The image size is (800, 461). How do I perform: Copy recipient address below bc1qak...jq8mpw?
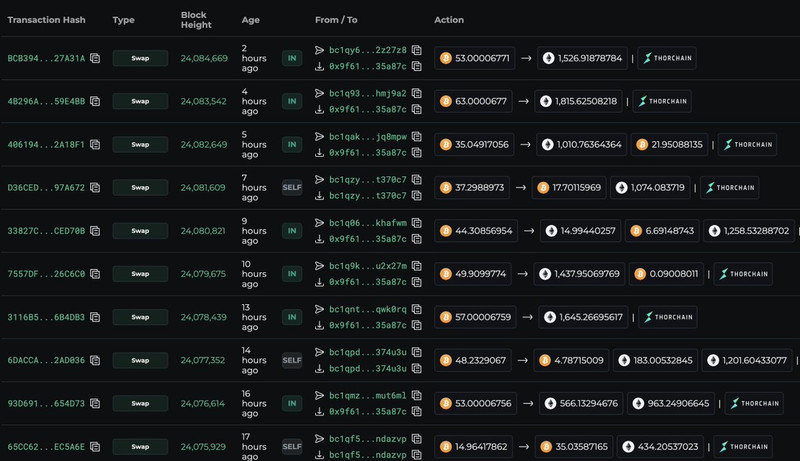click(x=416, y=153)
